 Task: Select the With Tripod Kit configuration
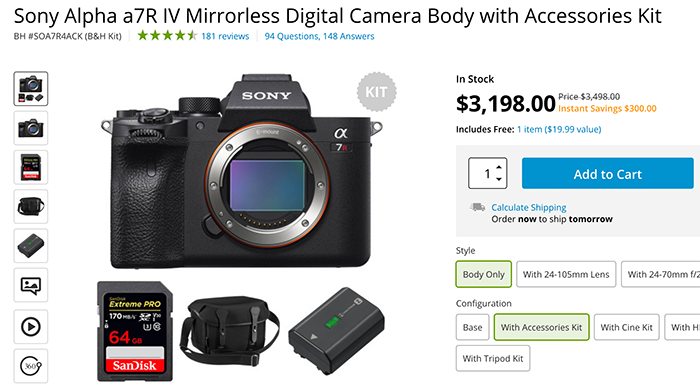click(493, 358)
